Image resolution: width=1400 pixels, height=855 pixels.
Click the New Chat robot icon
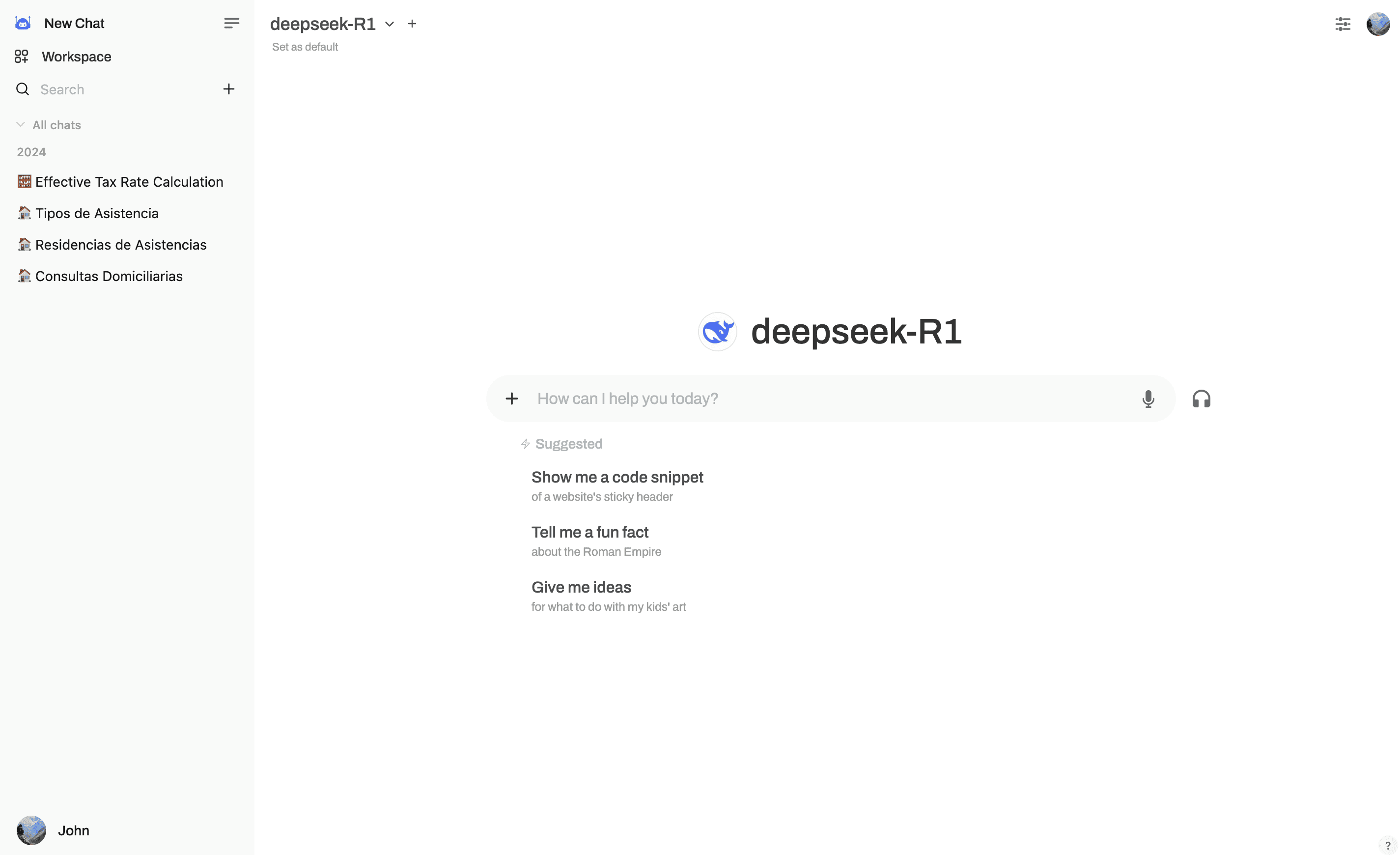pos(22,23)
